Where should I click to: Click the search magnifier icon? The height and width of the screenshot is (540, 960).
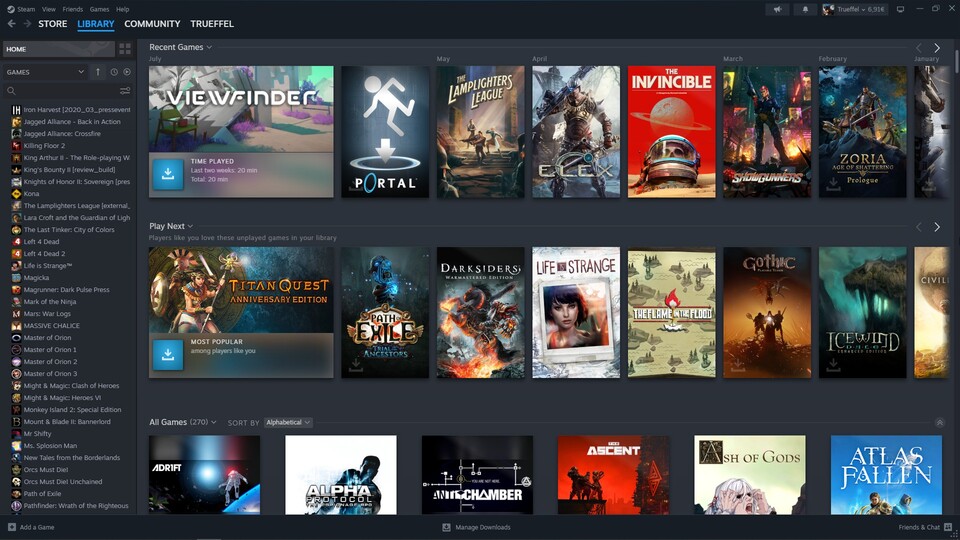(x=11, y=91)
